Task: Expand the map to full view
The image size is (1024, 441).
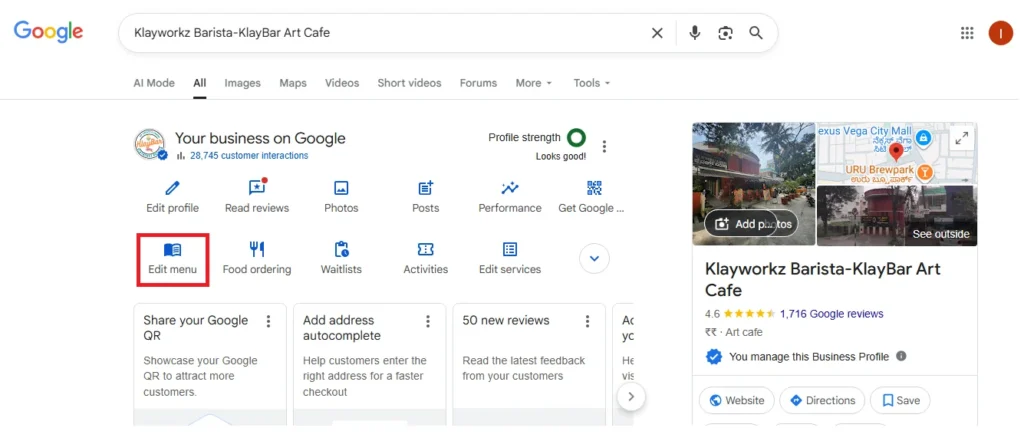Action: coord(962,138)
